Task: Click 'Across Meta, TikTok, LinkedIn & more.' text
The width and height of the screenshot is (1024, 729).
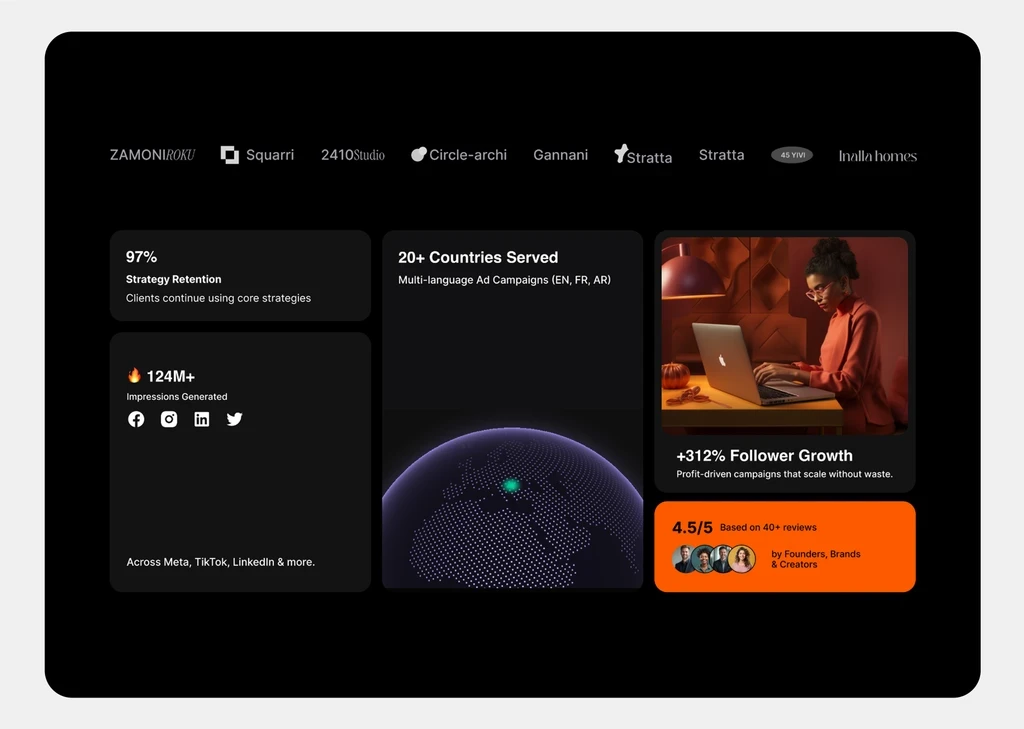Action: tap(221, 562)
